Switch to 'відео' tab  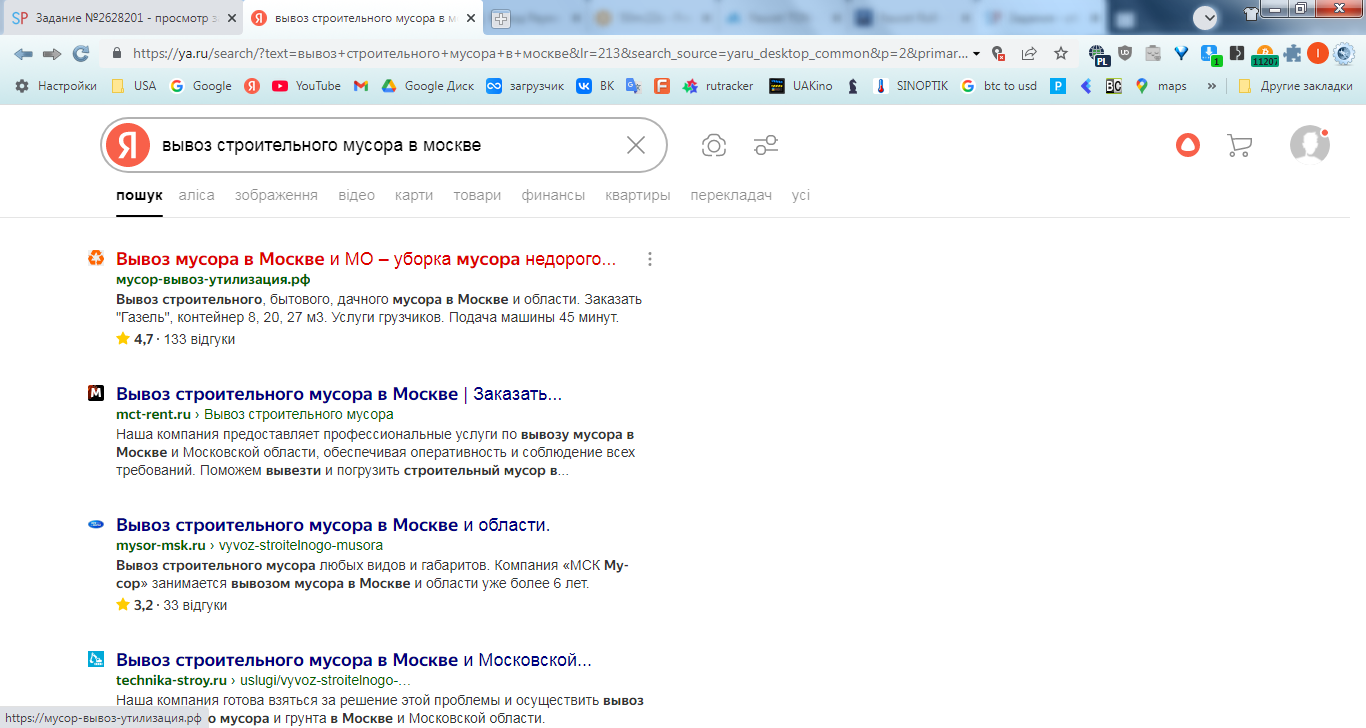(x=357, y=195)
